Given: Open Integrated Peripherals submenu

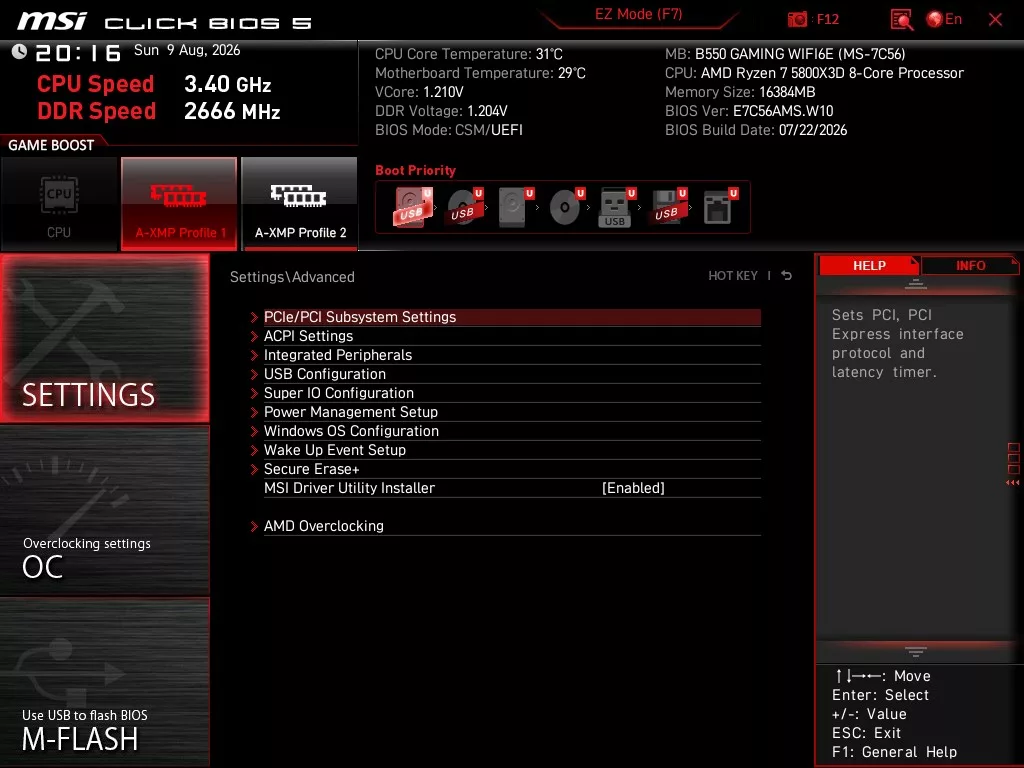Looking at the screenshot, I should (x=512, y=355).
